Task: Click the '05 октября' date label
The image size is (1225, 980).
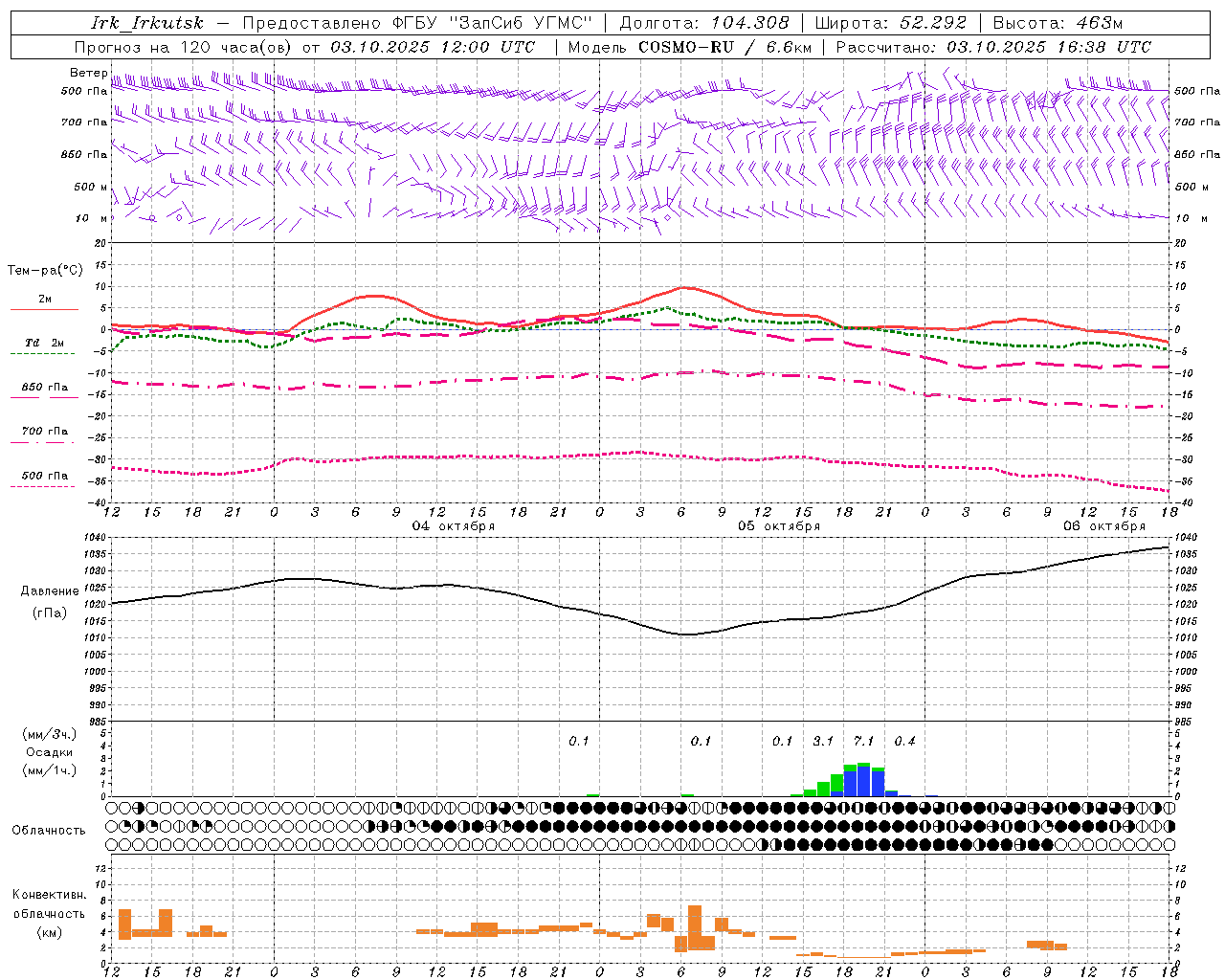Action: 779,525
